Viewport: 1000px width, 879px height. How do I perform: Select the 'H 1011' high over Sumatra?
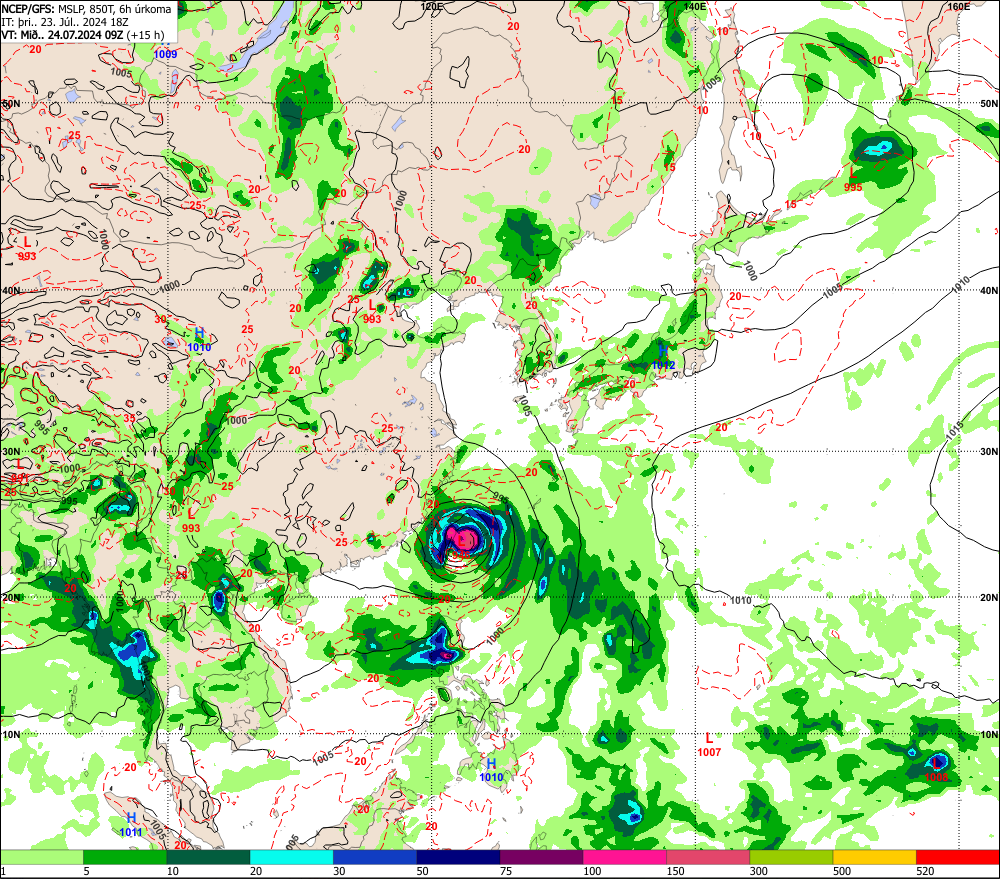(131, 825)
